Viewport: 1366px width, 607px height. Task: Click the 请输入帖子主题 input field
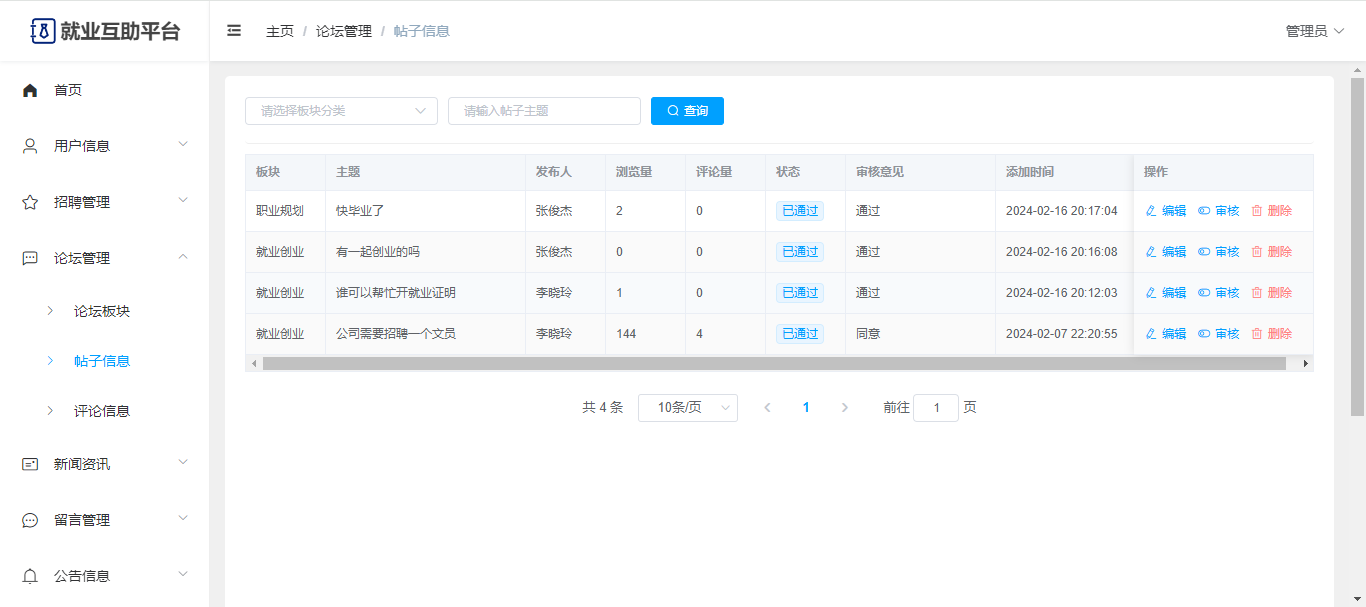coord(544,111)
